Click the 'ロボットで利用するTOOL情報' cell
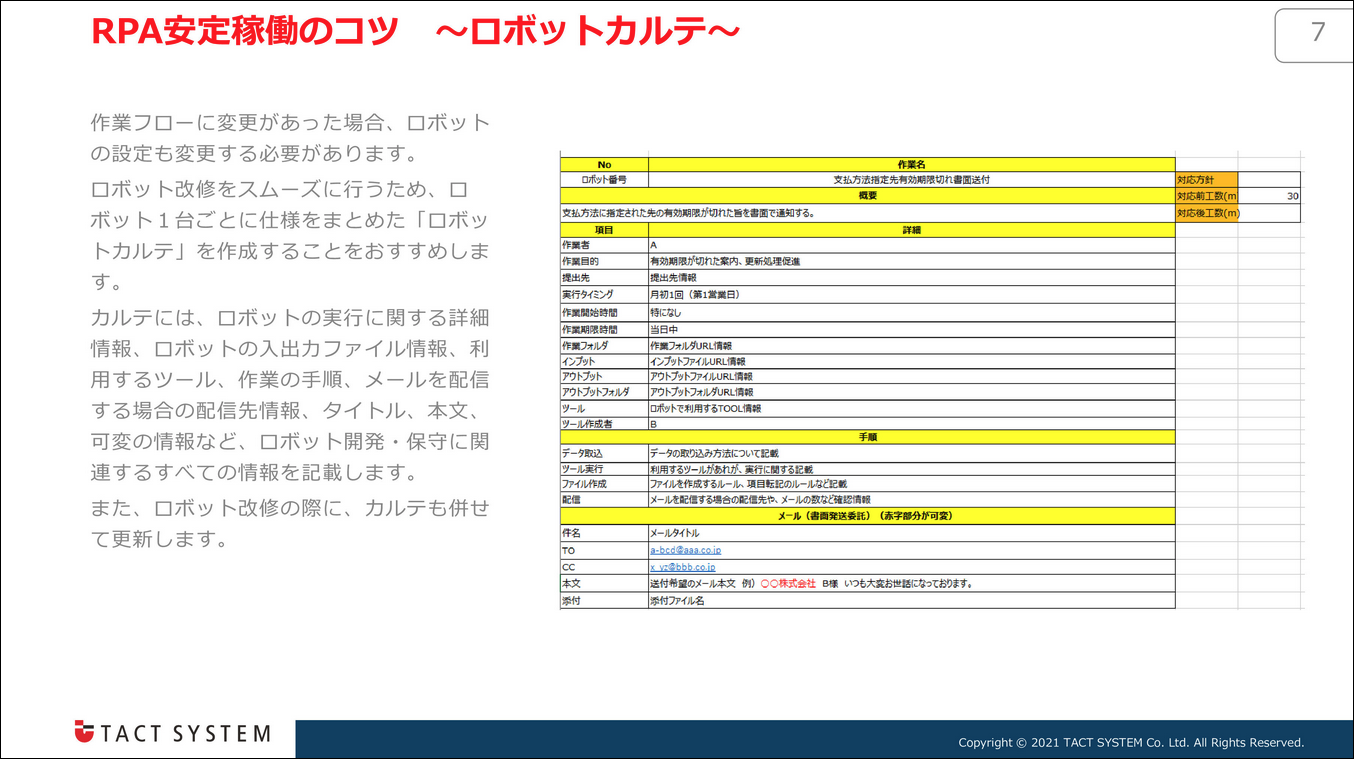 coord(912,409)
